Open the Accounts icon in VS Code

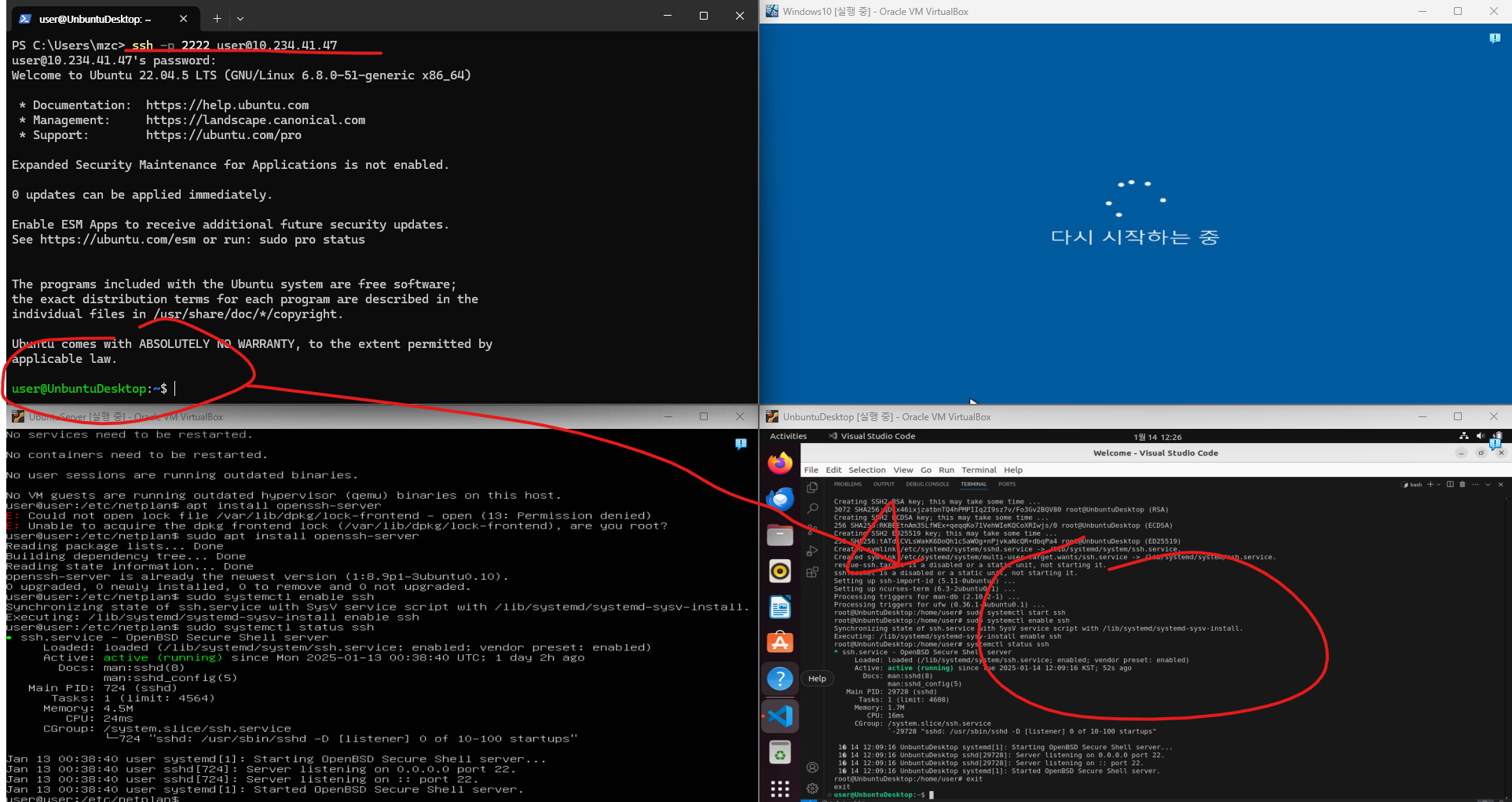(x=812, y=767)
